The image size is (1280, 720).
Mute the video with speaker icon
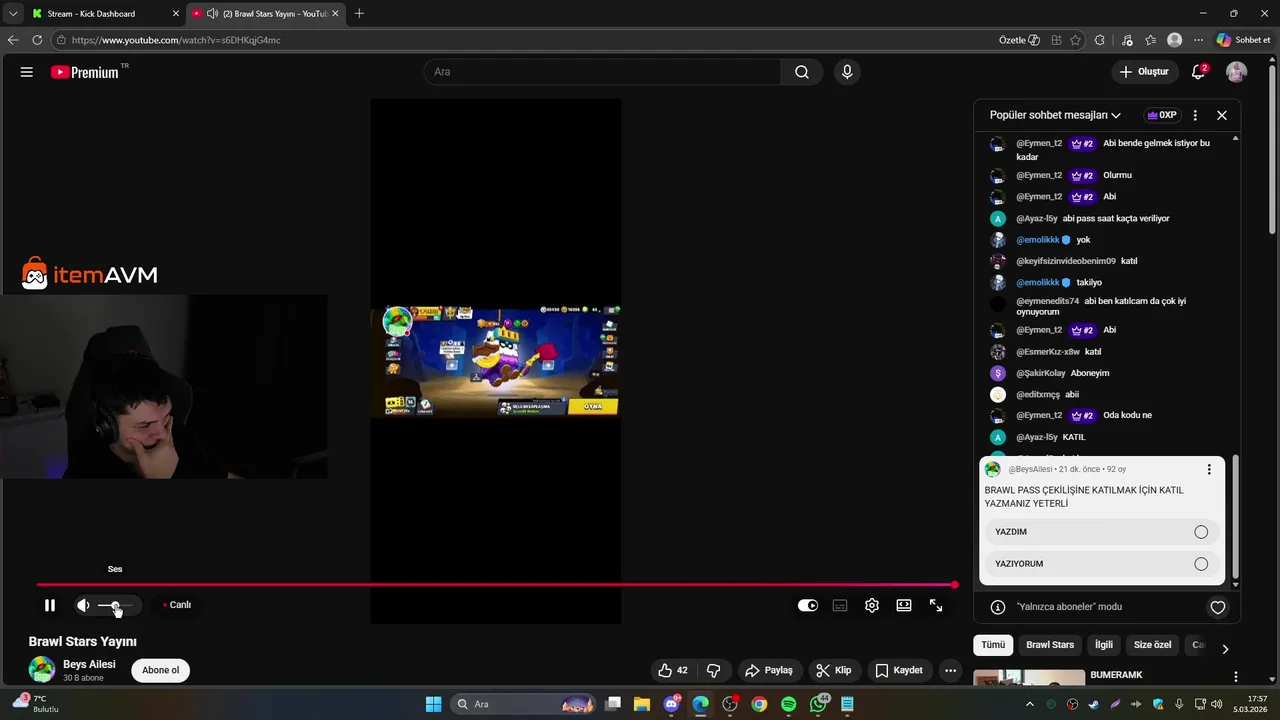83,605
